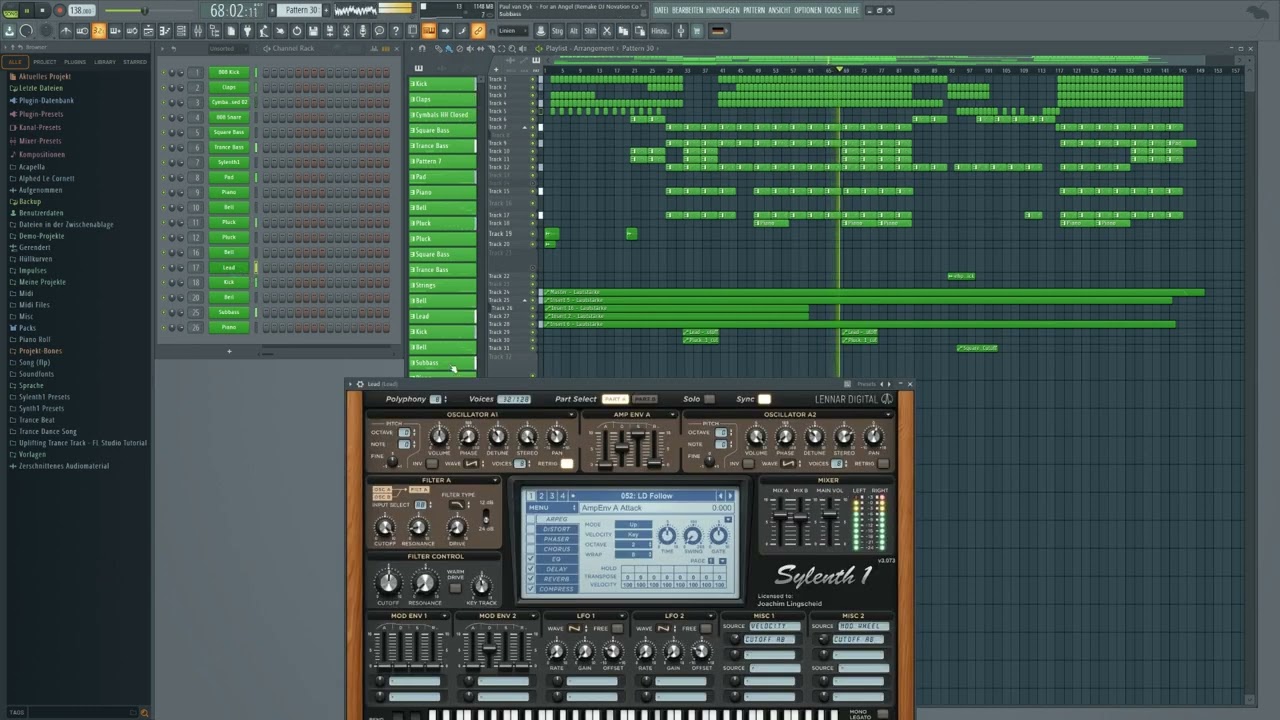Click the shopping cart icon in the toolbar
Screen dimensions: 1280x720
(696, 31)
